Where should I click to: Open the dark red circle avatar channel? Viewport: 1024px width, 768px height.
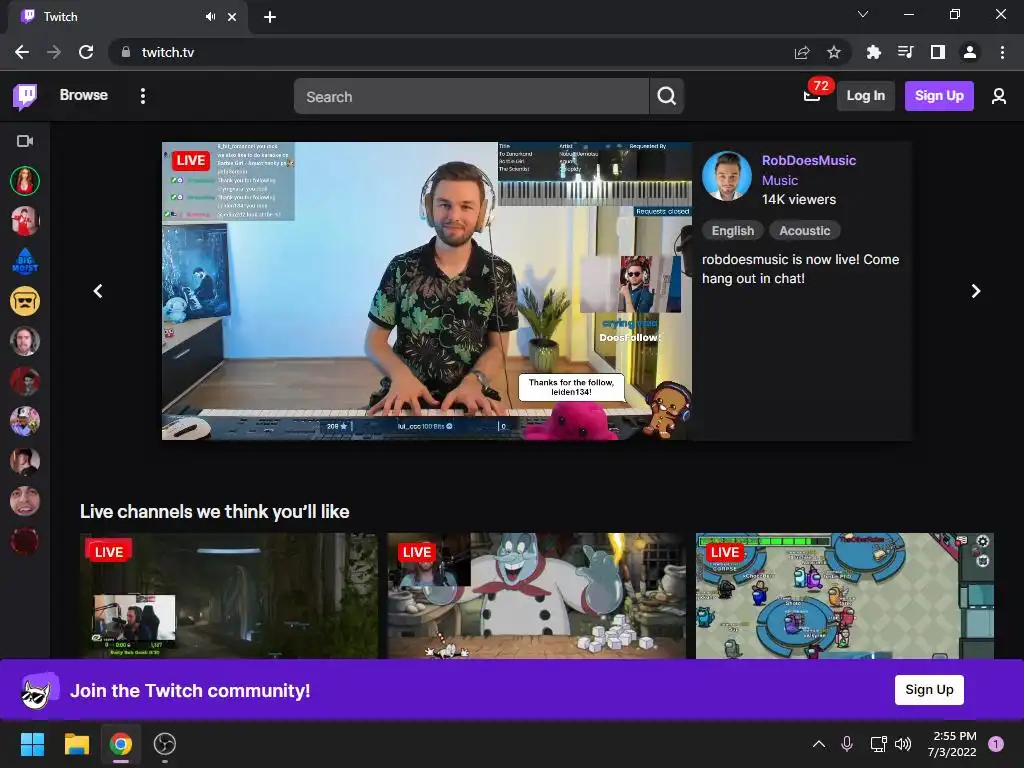coord(25,541)
